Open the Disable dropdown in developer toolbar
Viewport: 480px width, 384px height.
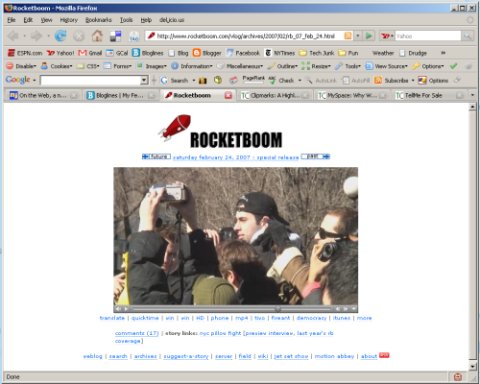pos(22,66)
